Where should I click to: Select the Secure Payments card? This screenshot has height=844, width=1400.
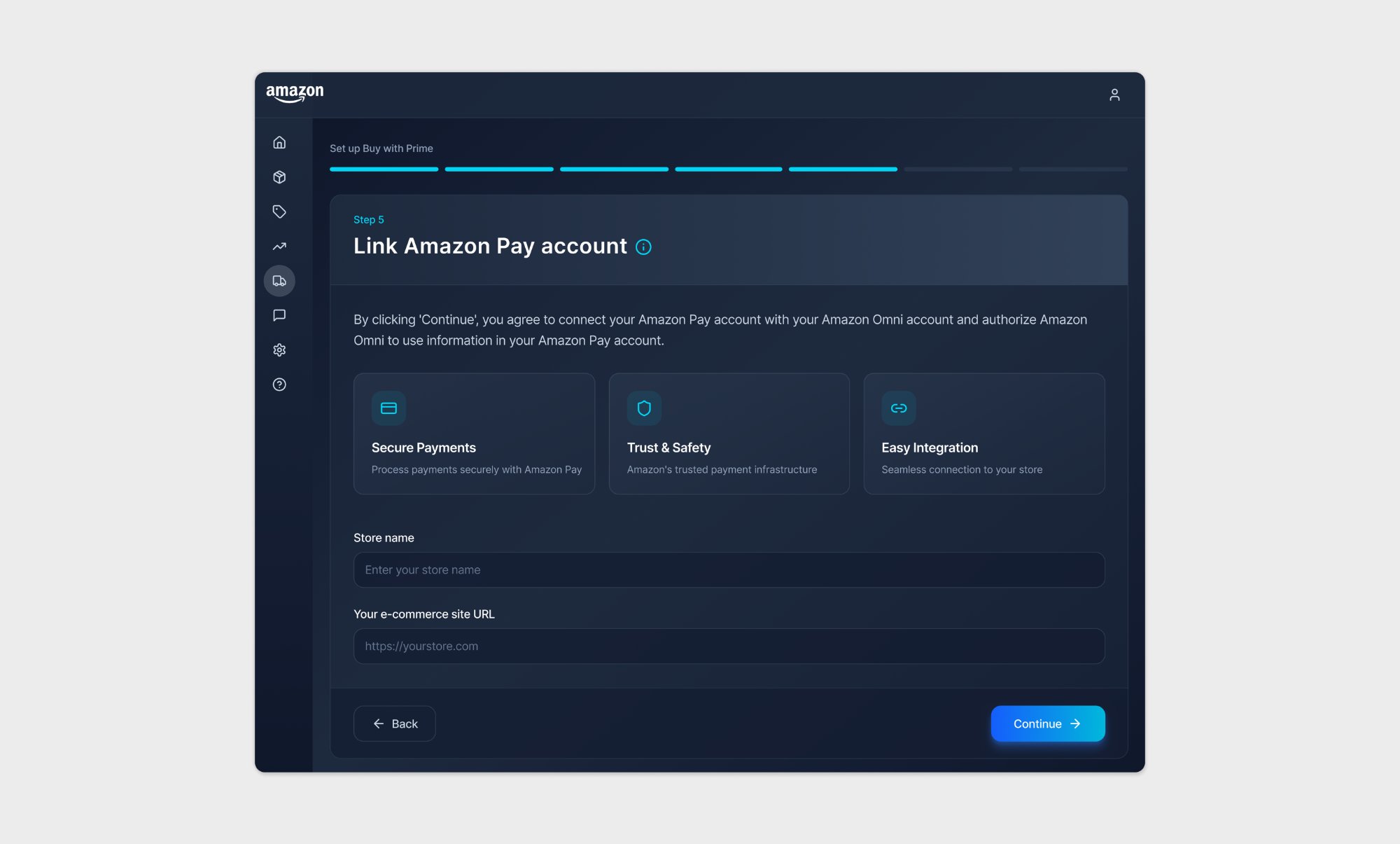tap(474, 434)
